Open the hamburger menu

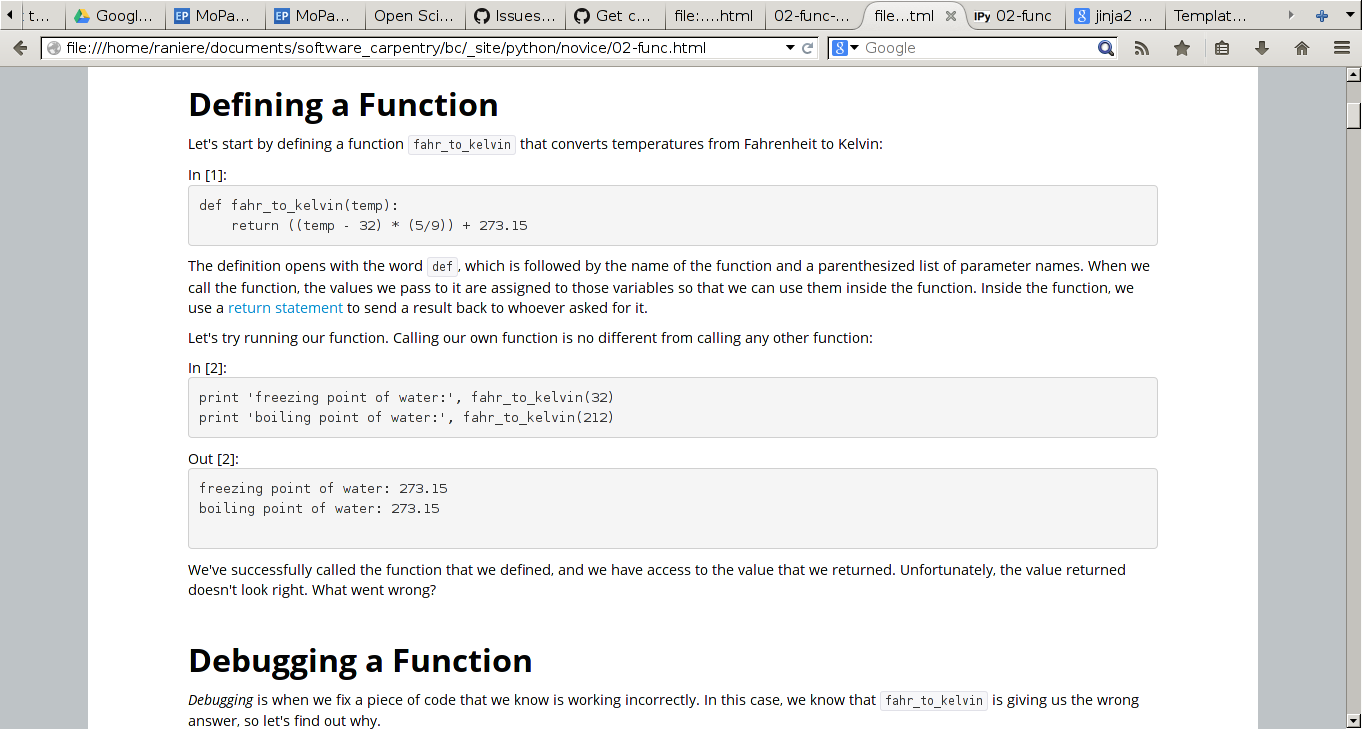coord(1342,48)
